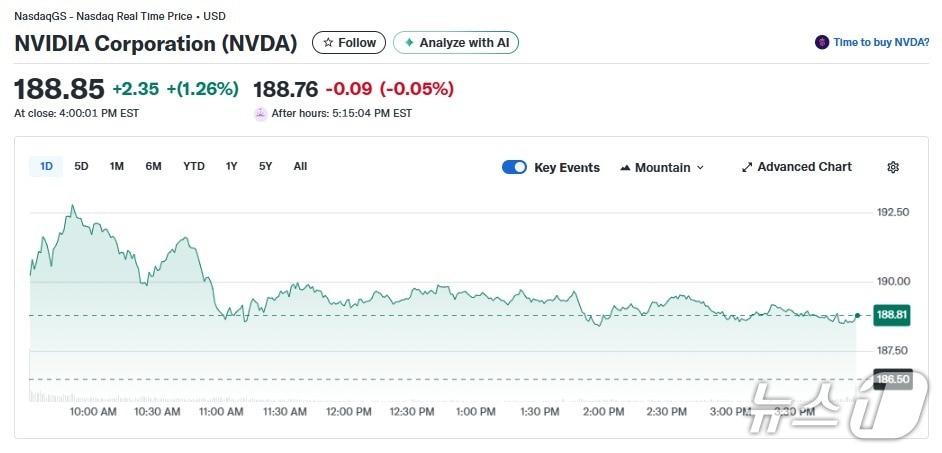
Task: Click the chart settings gear icon
Action: click(893, 167)
